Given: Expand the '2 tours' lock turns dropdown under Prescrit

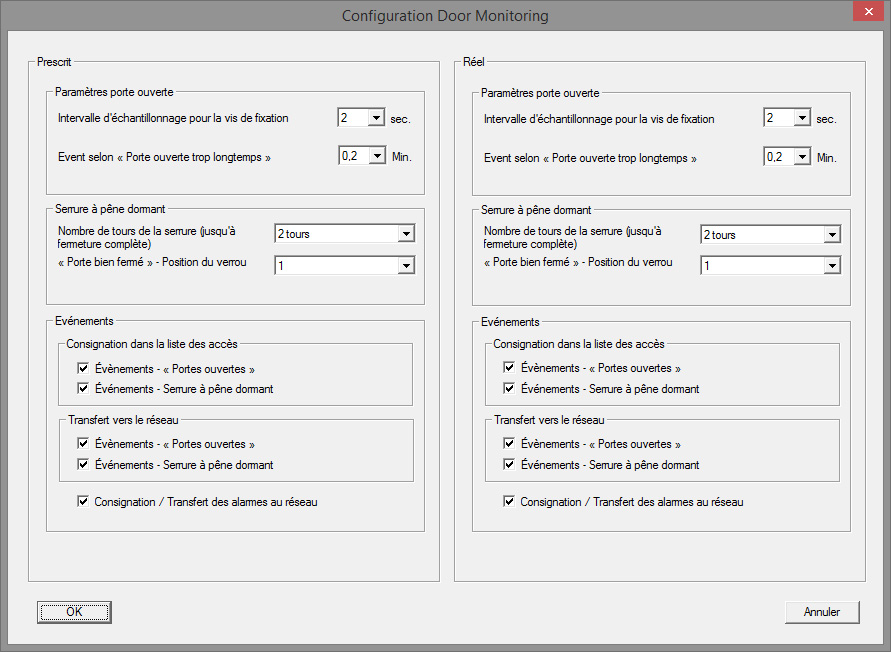Looking at the screenshot, I should pos(407,233).
